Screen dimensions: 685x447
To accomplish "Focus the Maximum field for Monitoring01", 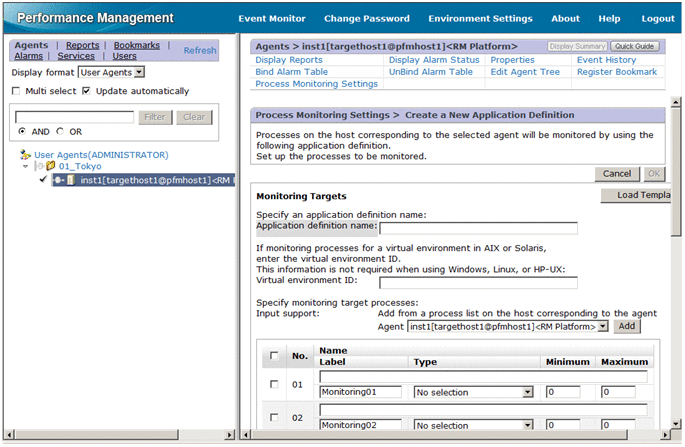I will tap(618, 392).
